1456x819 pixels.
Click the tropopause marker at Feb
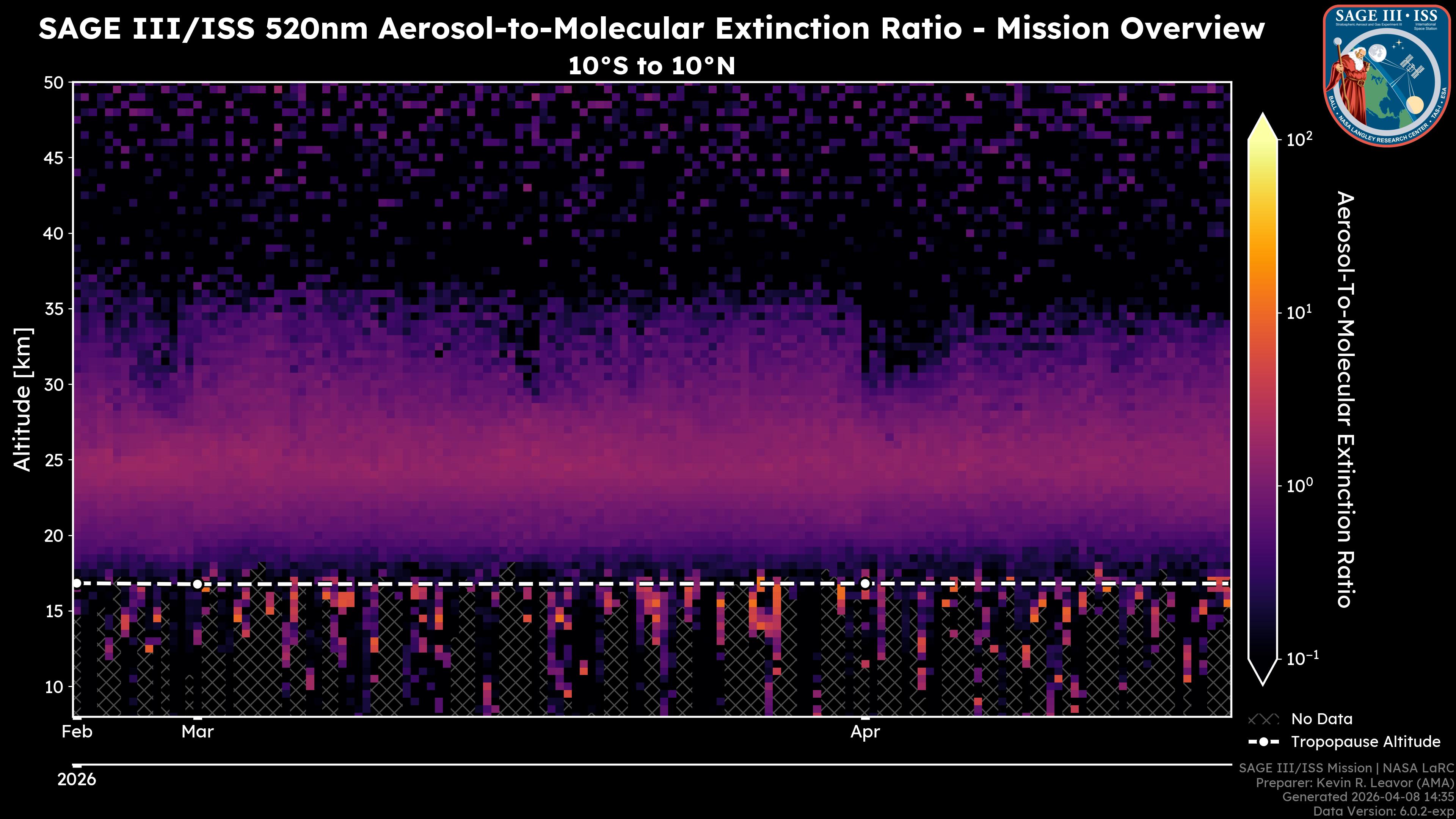click(77, 583)
